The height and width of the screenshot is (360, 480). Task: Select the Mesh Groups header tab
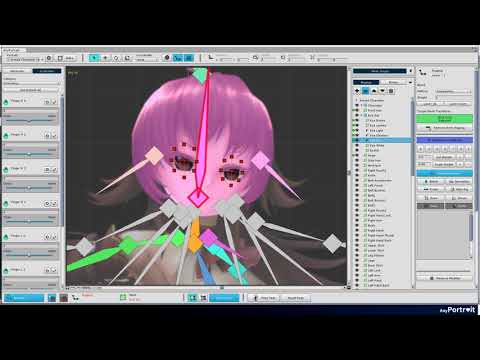tap(380, 71)
